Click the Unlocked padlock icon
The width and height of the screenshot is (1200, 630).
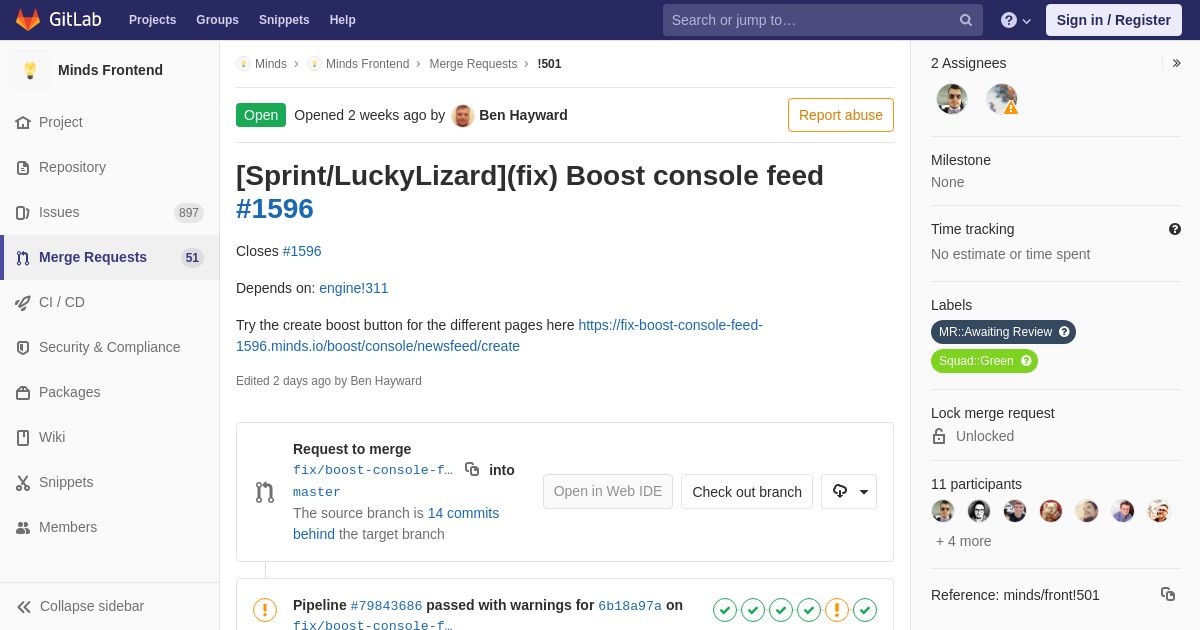[x=939, y=436]
